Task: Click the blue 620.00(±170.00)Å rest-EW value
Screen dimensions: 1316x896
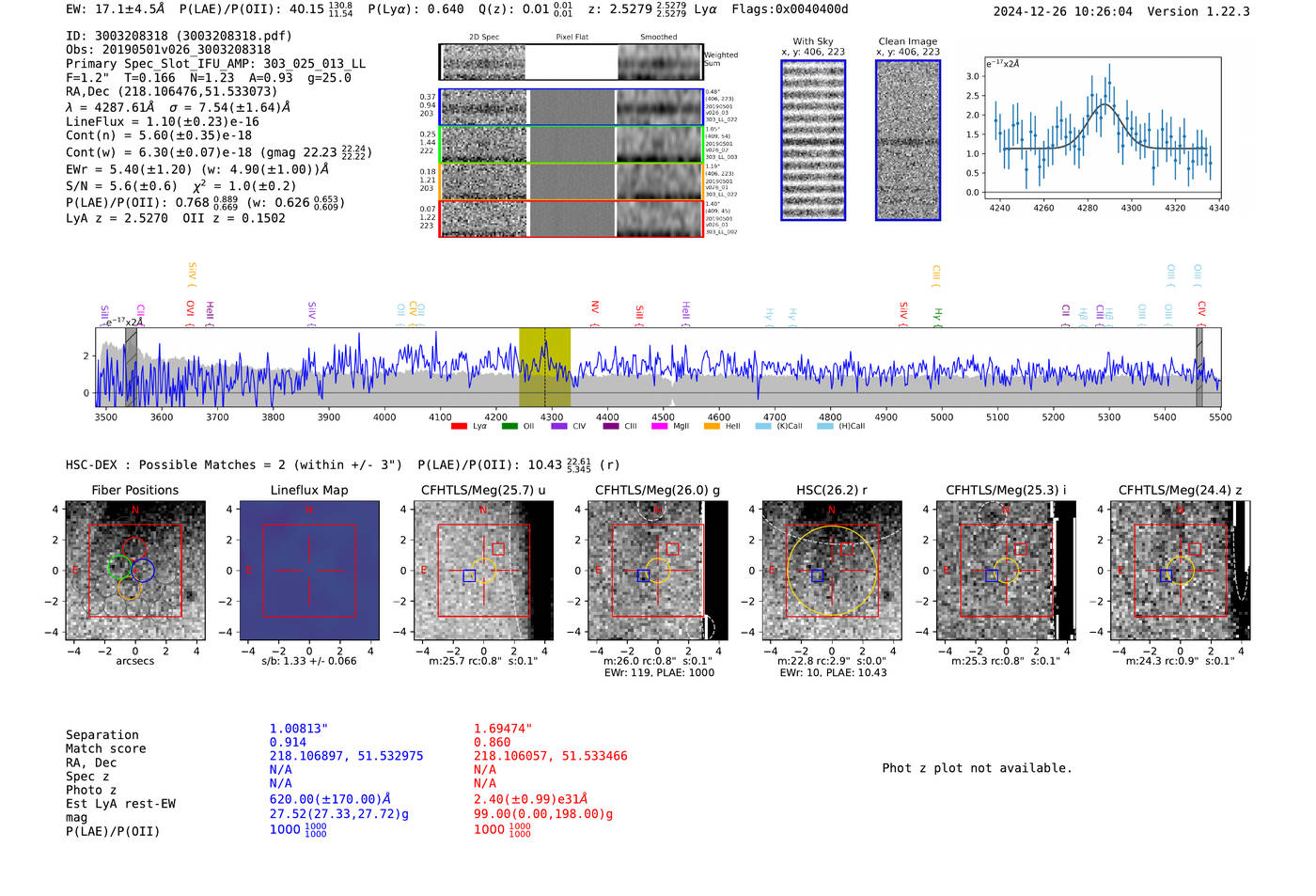Action: (330, 799)
